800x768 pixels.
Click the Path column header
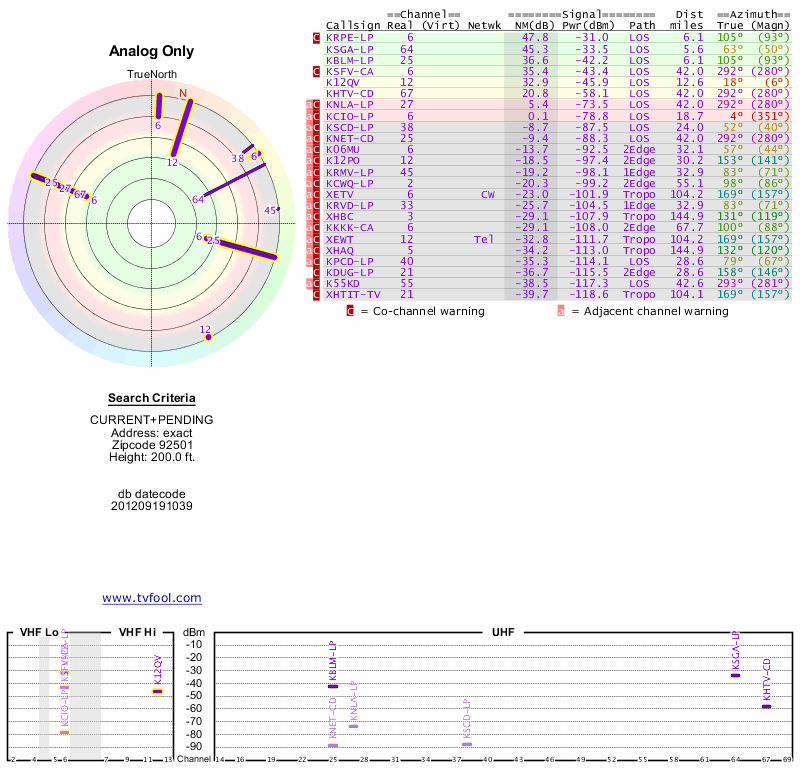642,26
